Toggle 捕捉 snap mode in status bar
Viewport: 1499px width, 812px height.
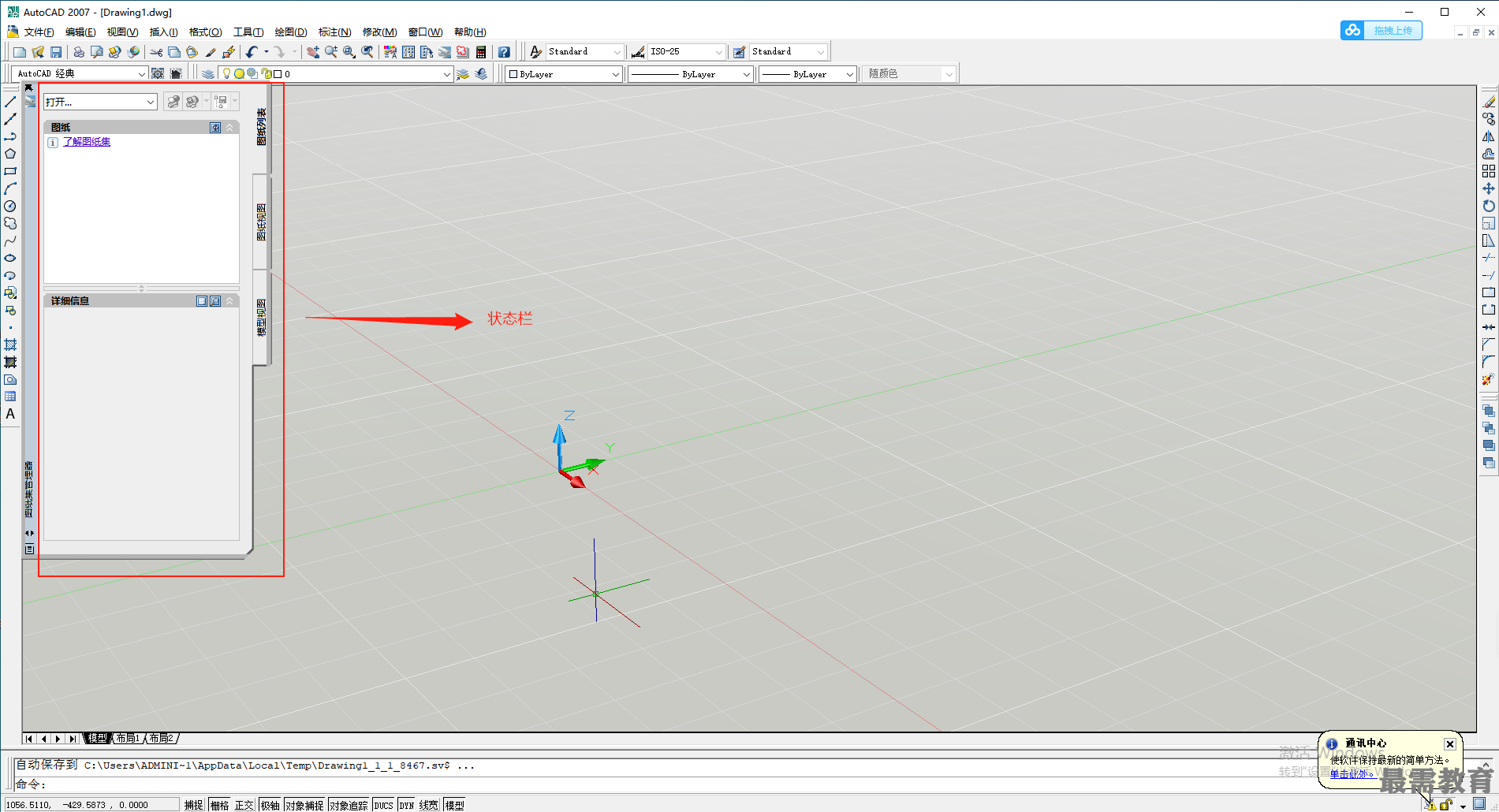pyautogui.click(x=194, y=805)
